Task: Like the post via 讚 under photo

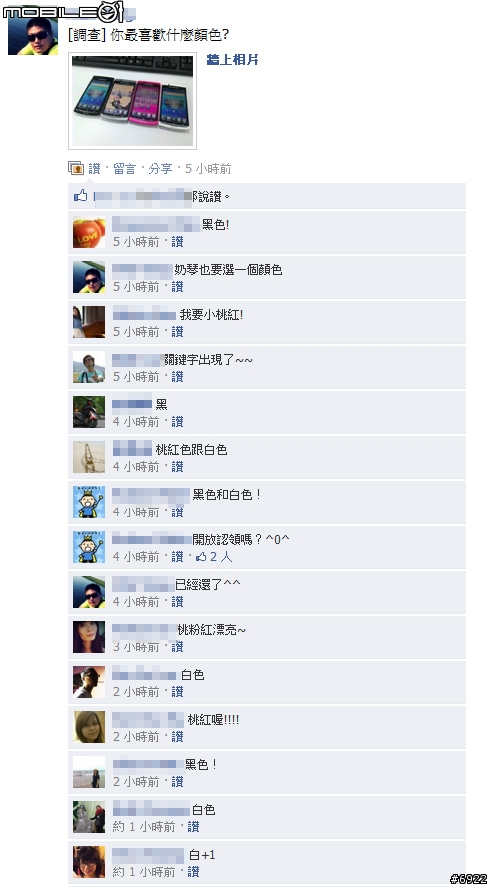Action: pyautogui.click(x=94, y=169)
